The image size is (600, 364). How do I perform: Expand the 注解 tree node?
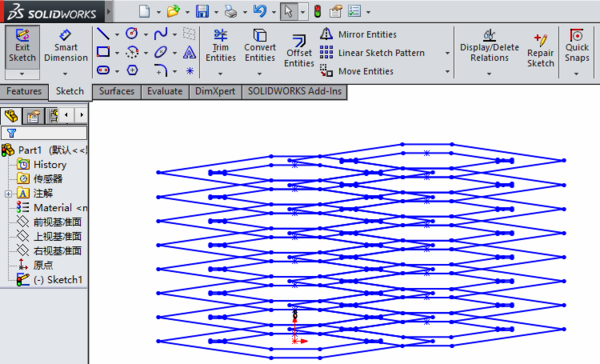point(8,194)
